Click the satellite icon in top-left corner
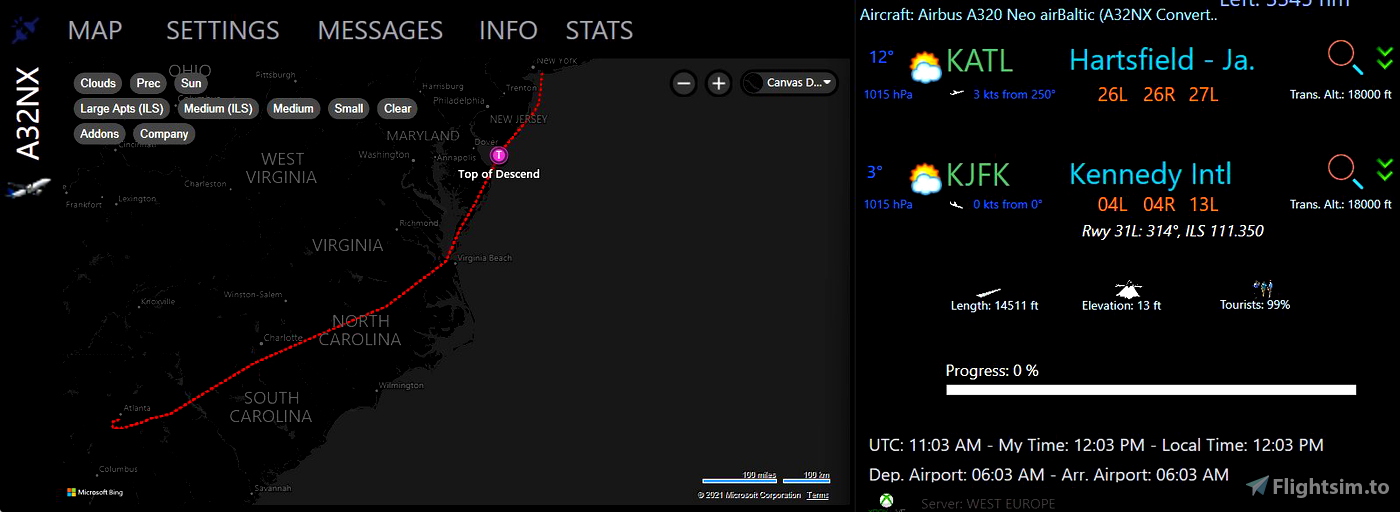This screenshot has width=1400, height=512. pyautogui.click(x=25, y=30)
